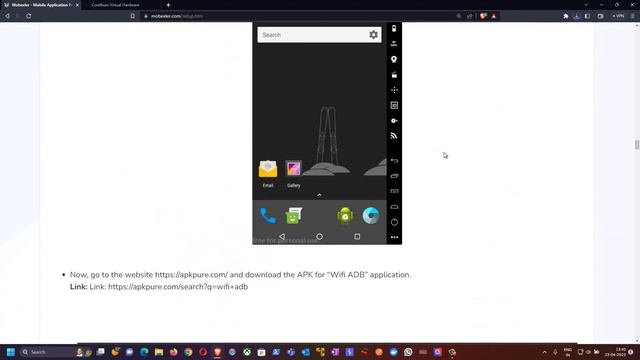
Task: Open the Phone dialer app
Action: (x=268, y=216)
